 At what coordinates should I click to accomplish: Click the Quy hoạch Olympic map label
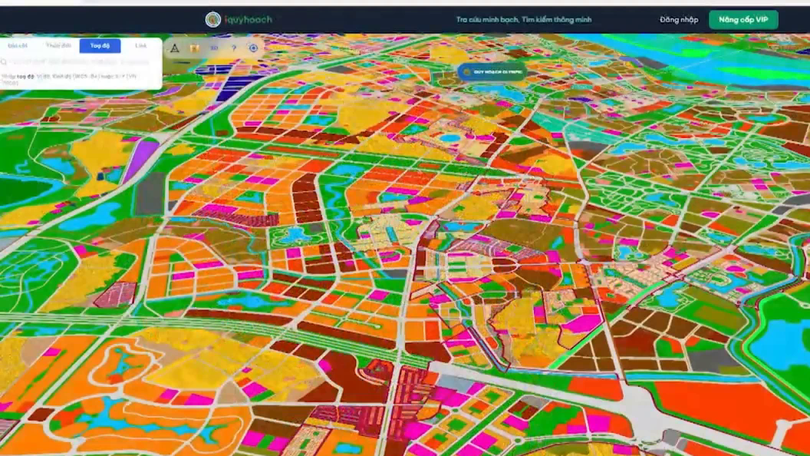click(x=492, y=72)
